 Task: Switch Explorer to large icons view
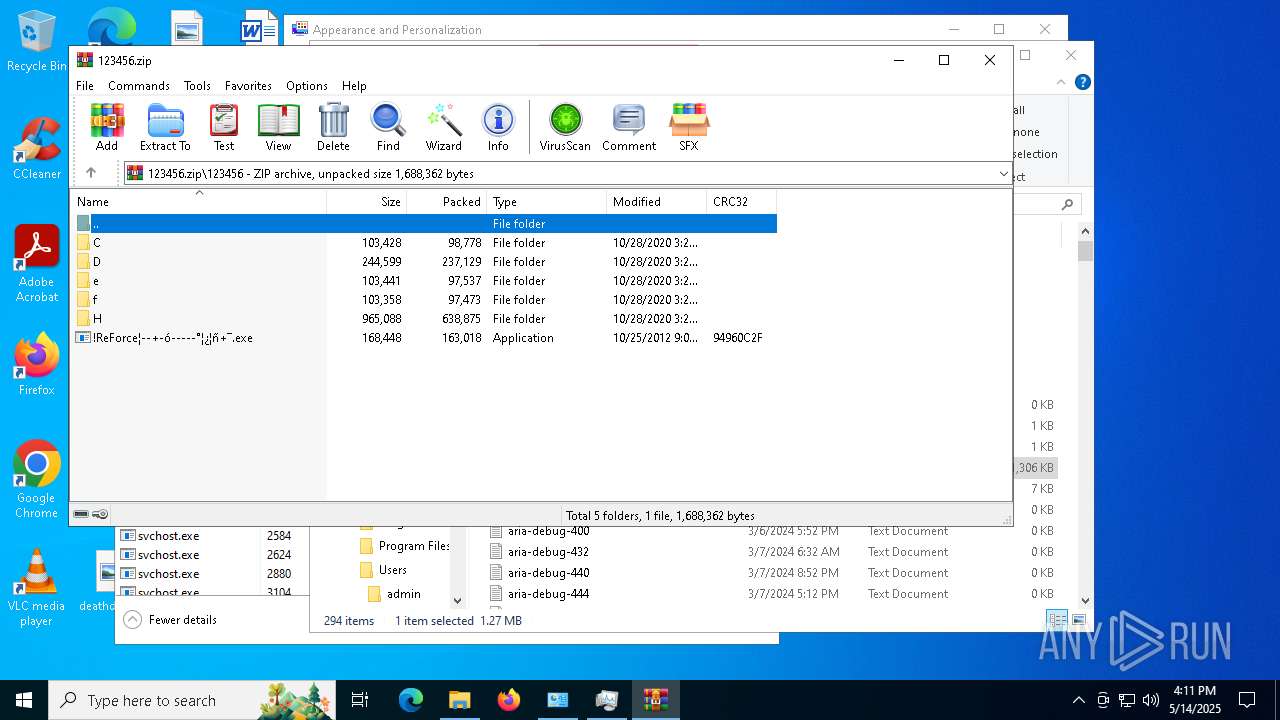(1078, 620)
